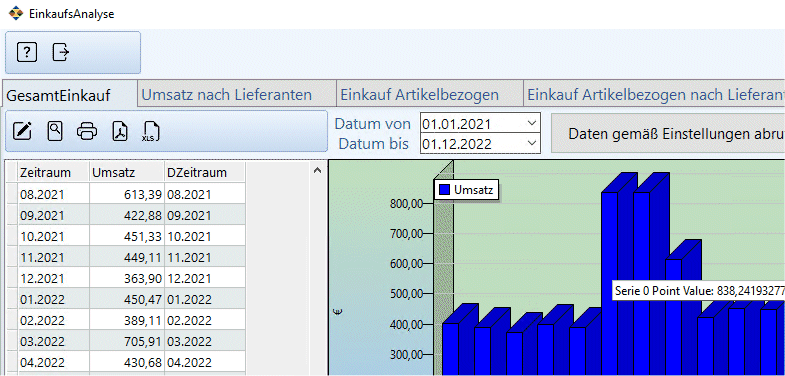785x376 pixels.
Task: Select the 01.2022 Zeitraum cell
Action: click(53, 299)
